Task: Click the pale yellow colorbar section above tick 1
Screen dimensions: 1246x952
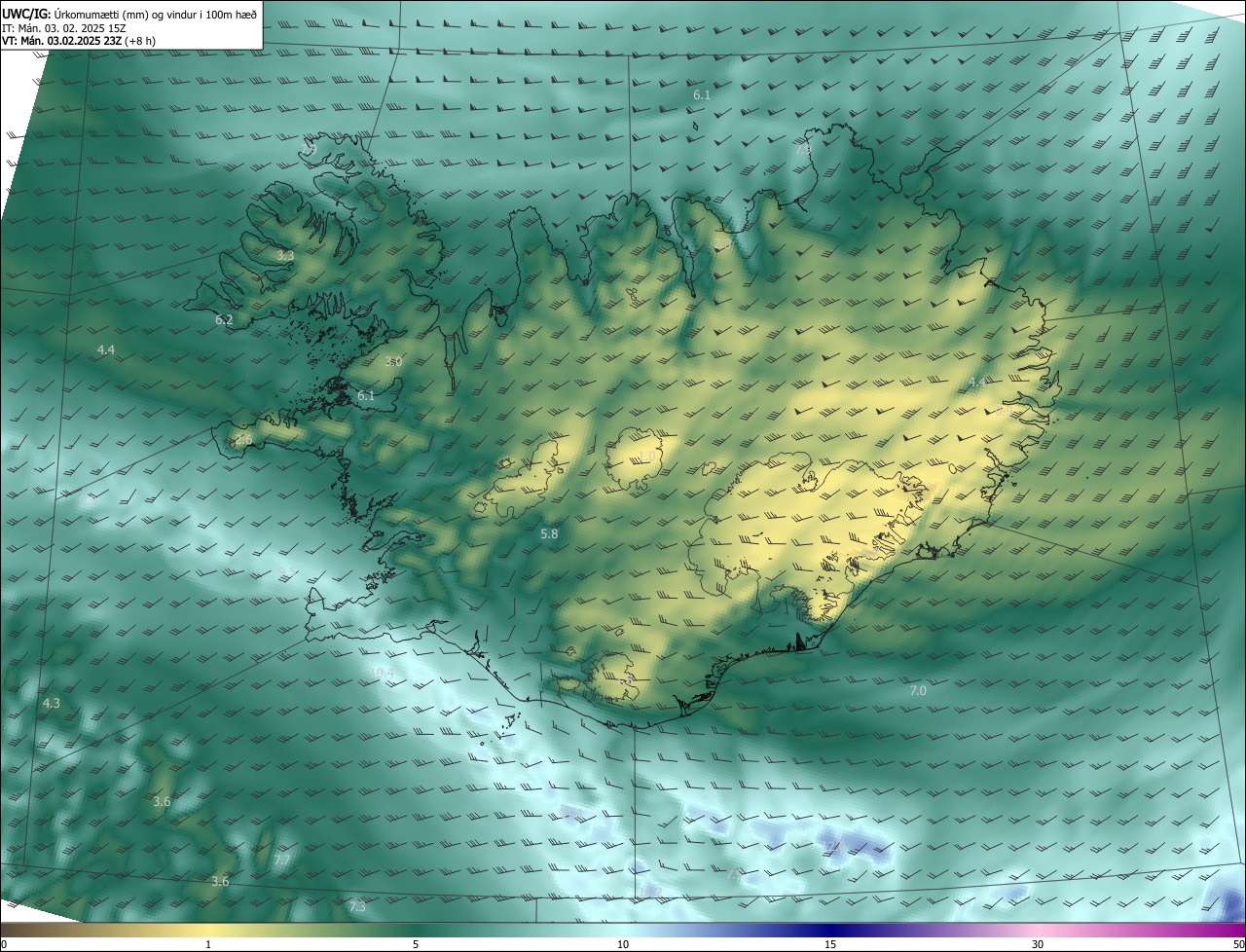Action: coord(208,930)
